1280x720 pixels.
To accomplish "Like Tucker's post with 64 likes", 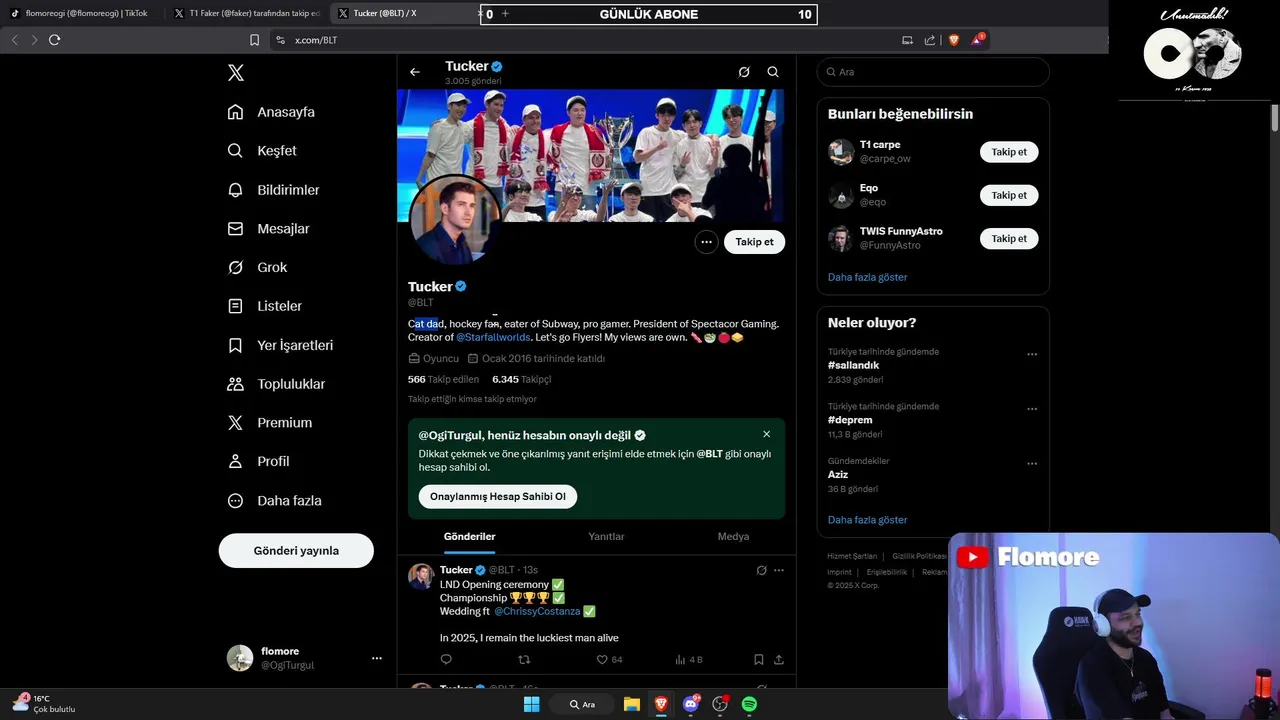I will pos(609,660).
